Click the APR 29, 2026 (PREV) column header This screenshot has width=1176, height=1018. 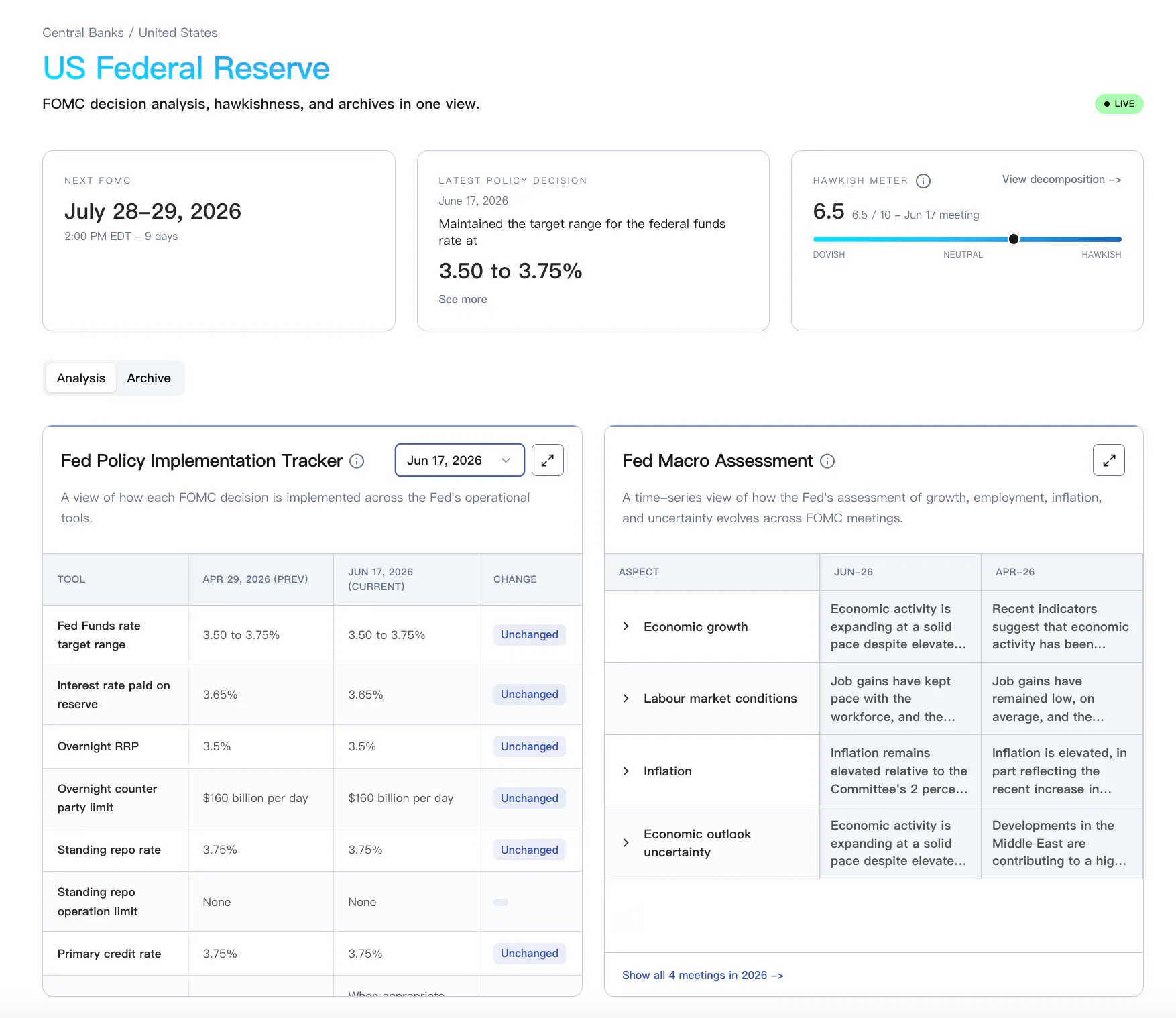[261, 579]
